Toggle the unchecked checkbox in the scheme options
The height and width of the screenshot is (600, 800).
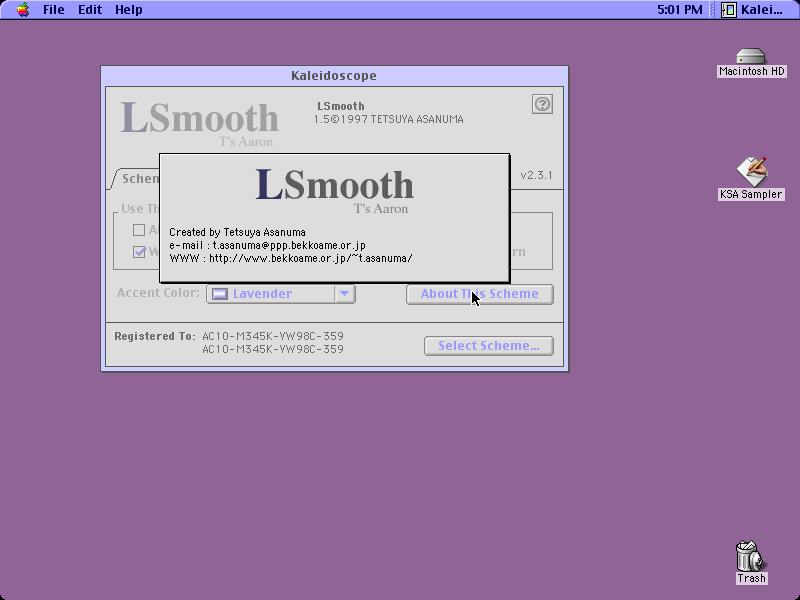point(139,230)
